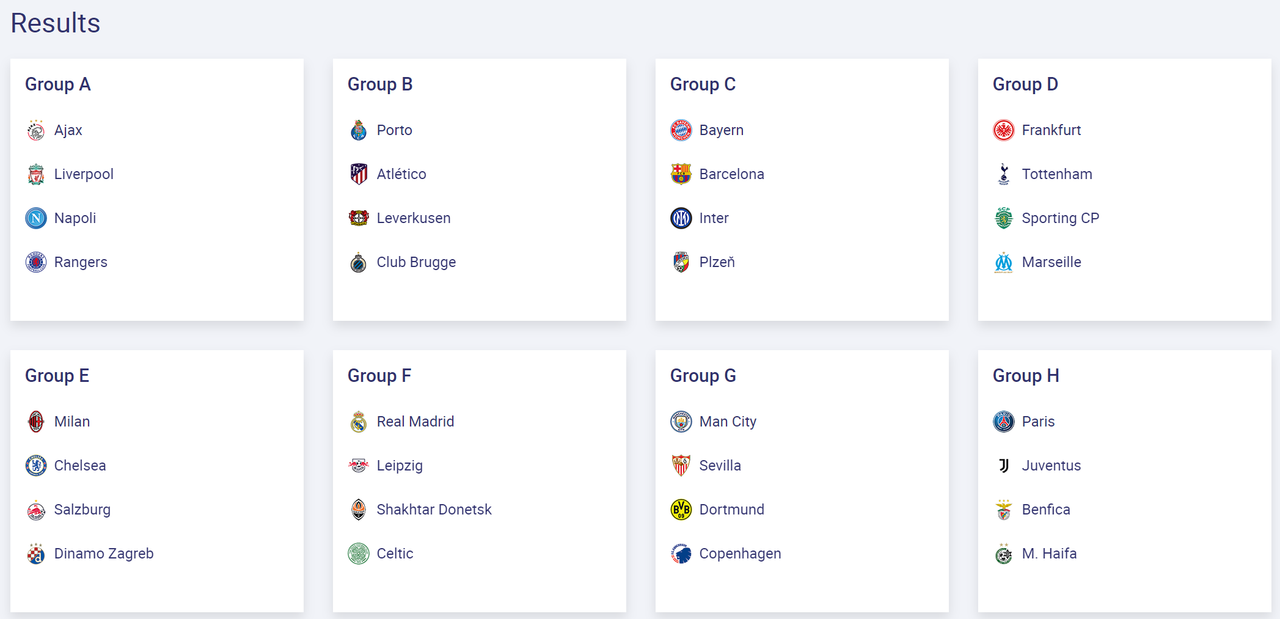This screenshot has height=619, width=1280.
Task: Select the Dinamo Zagreb team name
Action: tap(104, 553)
